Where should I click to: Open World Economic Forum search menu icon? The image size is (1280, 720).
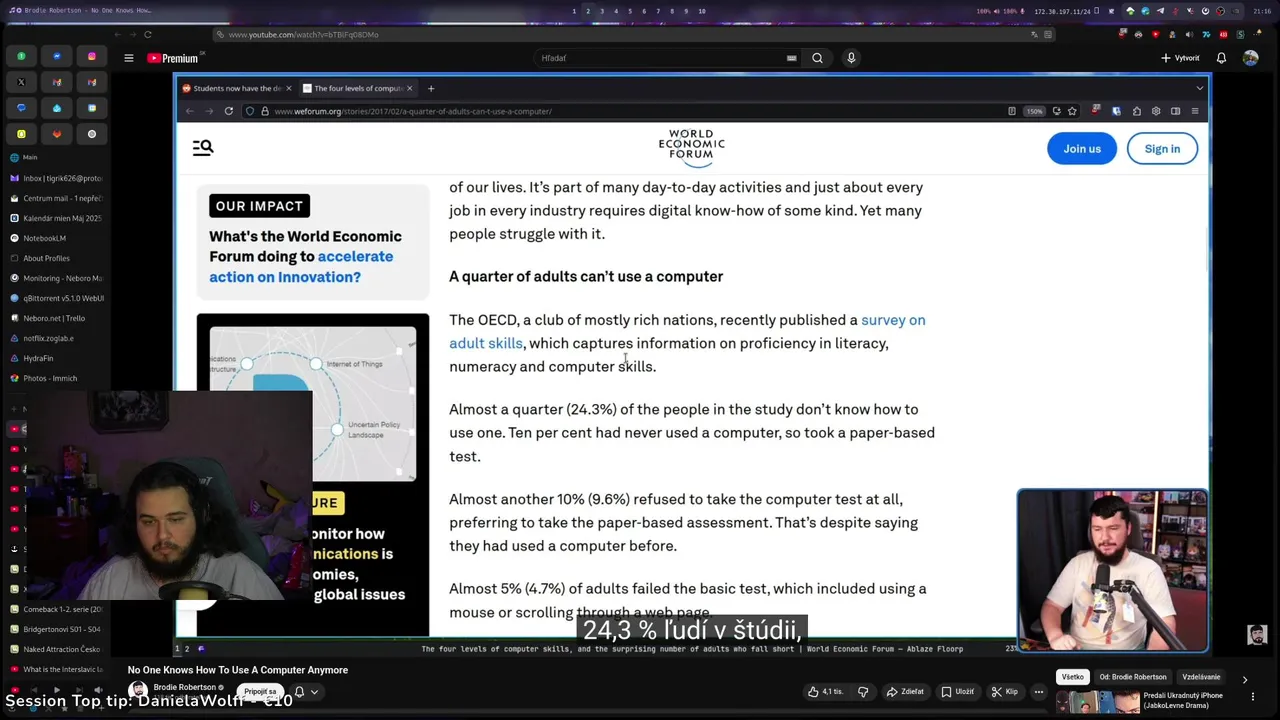coord(203,148)
